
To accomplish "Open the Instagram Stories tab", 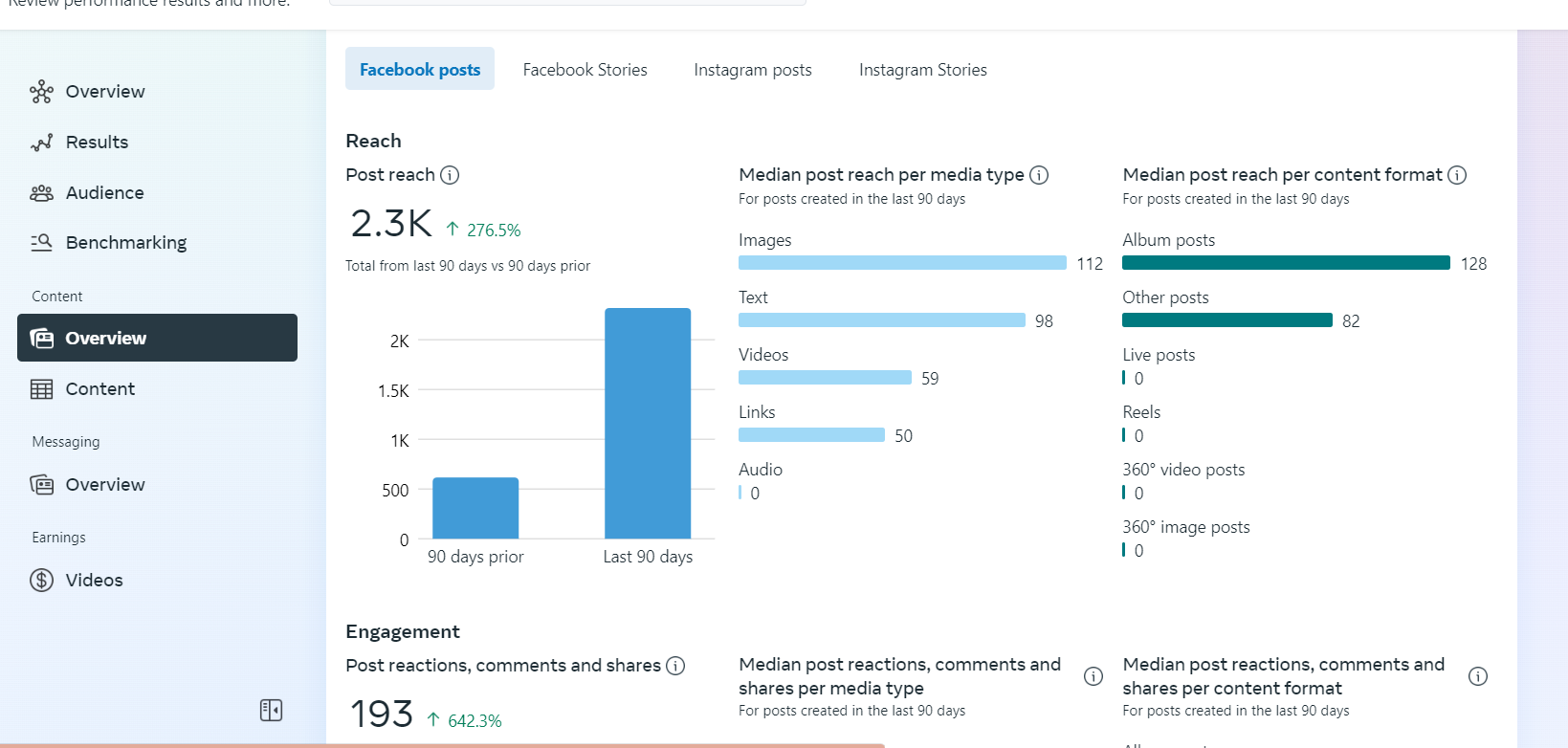I will 922,70.
